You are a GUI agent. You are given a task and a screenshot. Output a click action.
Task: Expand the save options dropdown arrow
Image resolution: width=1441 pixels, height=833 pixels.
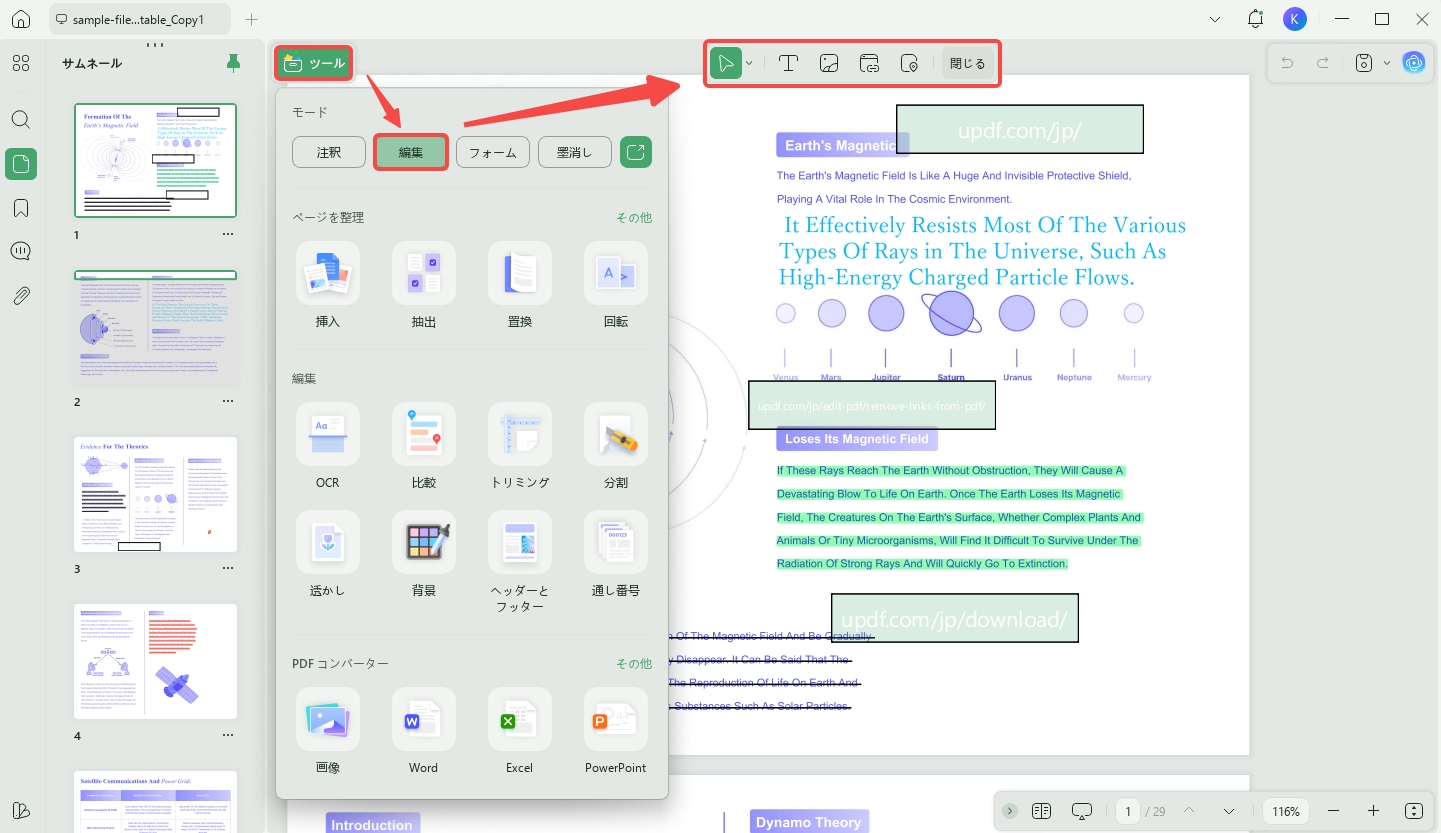[x=1386, y=63]
